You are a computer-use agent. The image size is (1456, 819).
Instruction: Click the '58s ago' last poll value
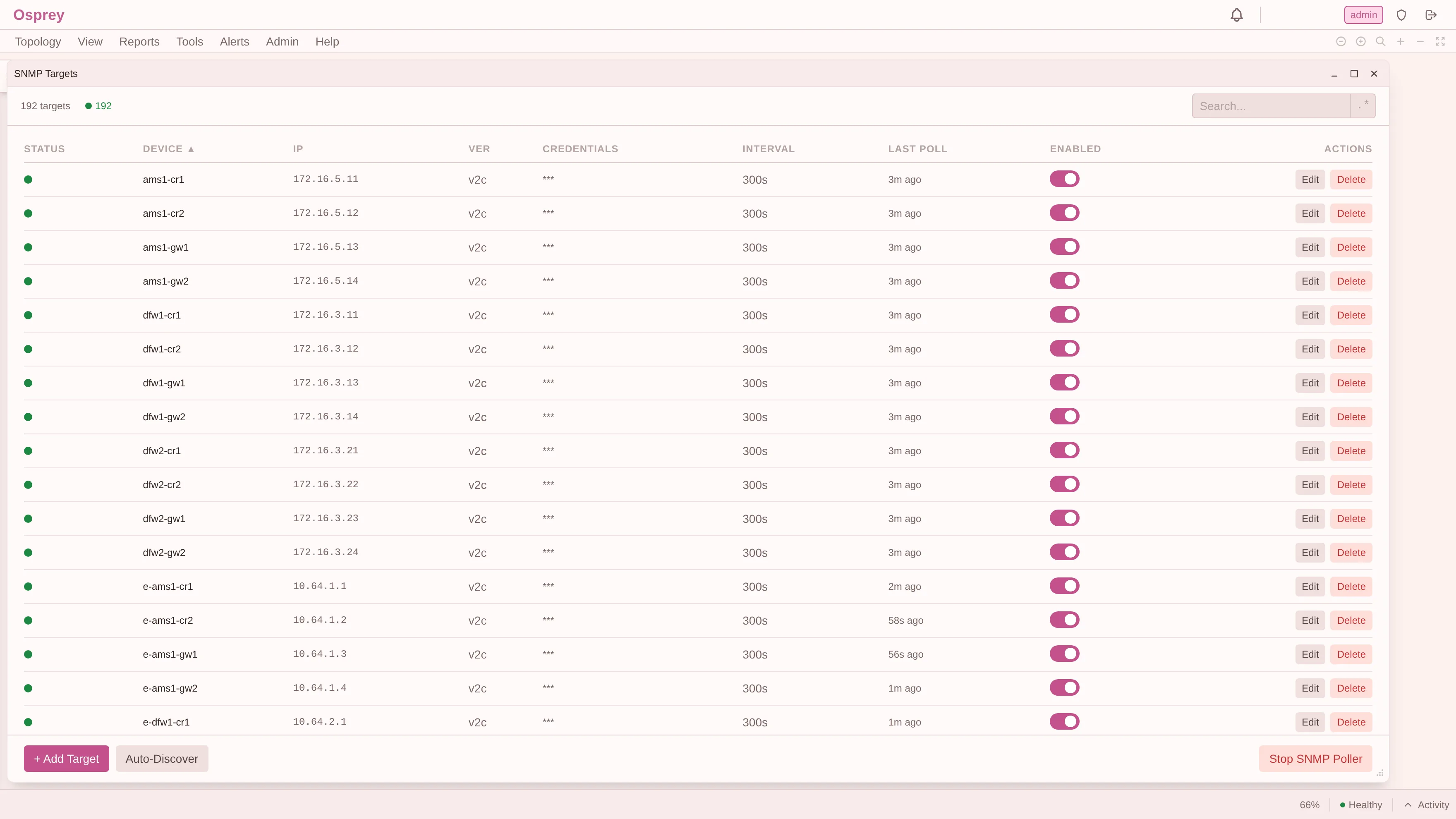pos(905,620)
